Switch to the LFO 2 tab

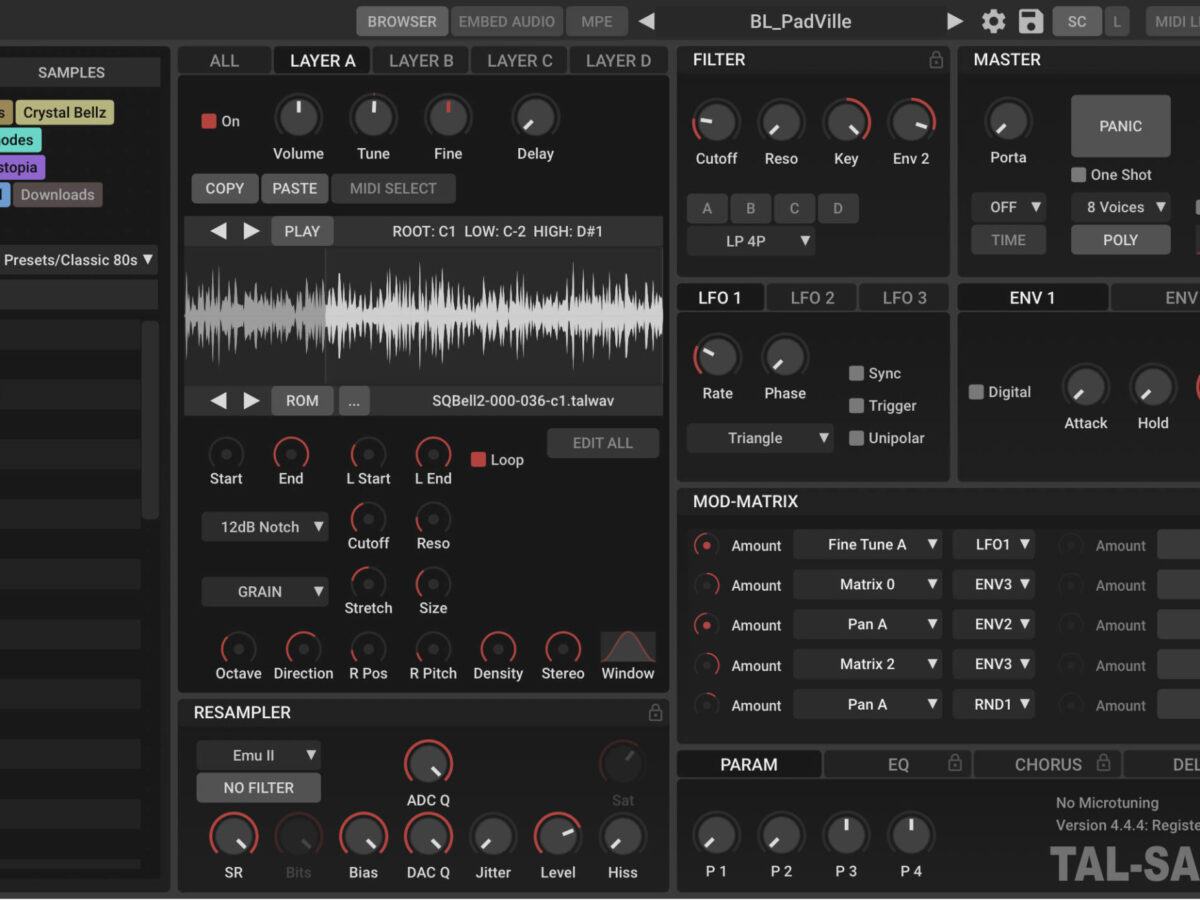tap(812, 297)
